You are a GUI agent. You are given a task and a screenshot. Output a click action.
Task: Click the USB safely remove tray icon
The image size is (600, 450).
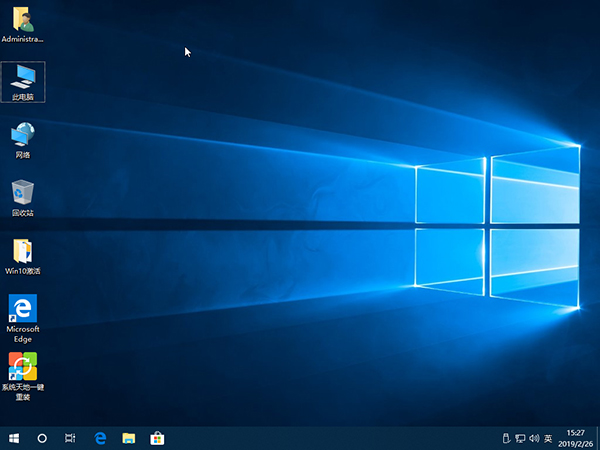pos(506,438)
